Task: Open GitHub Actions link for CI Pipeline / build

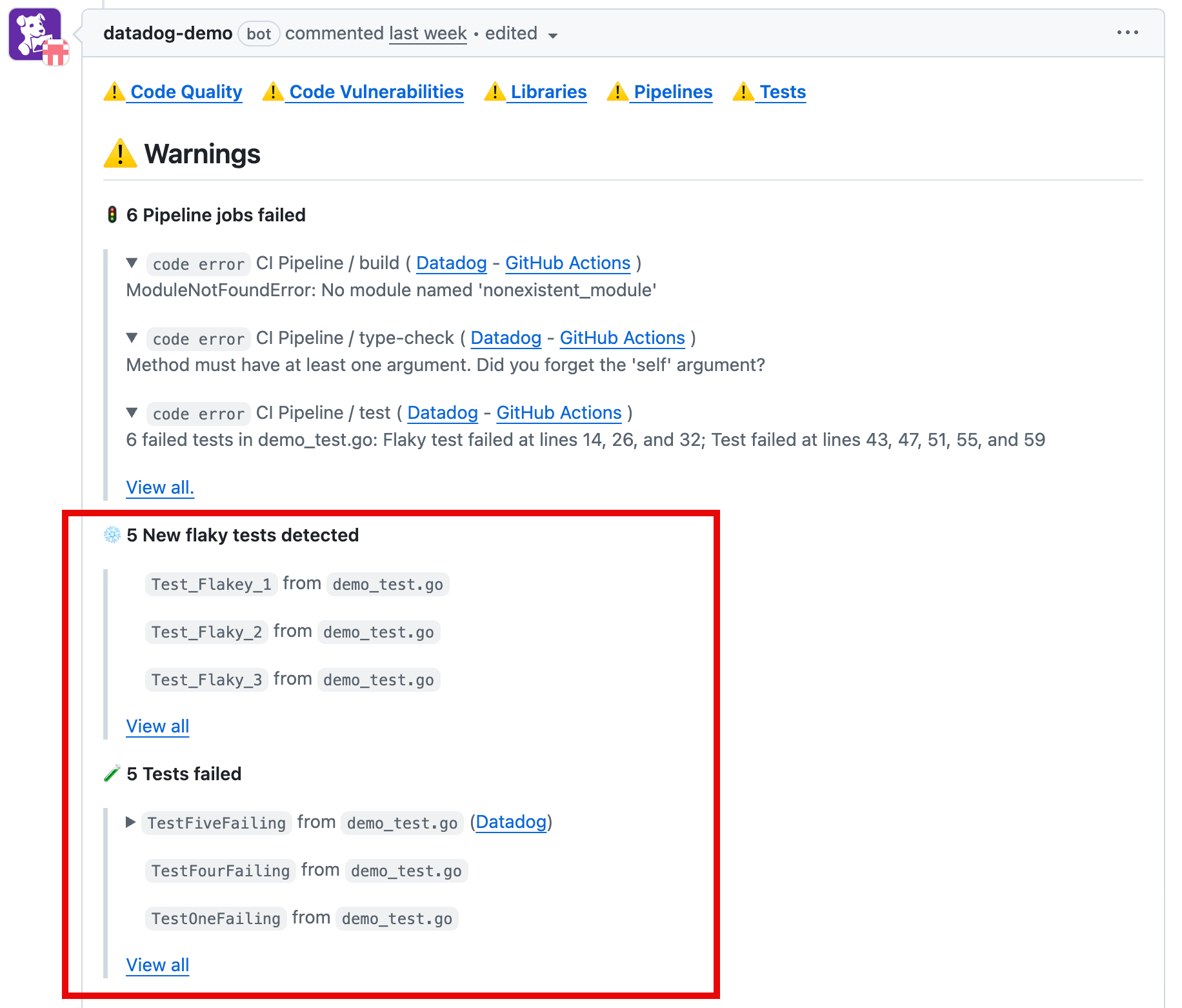Action: pos(568,263)
